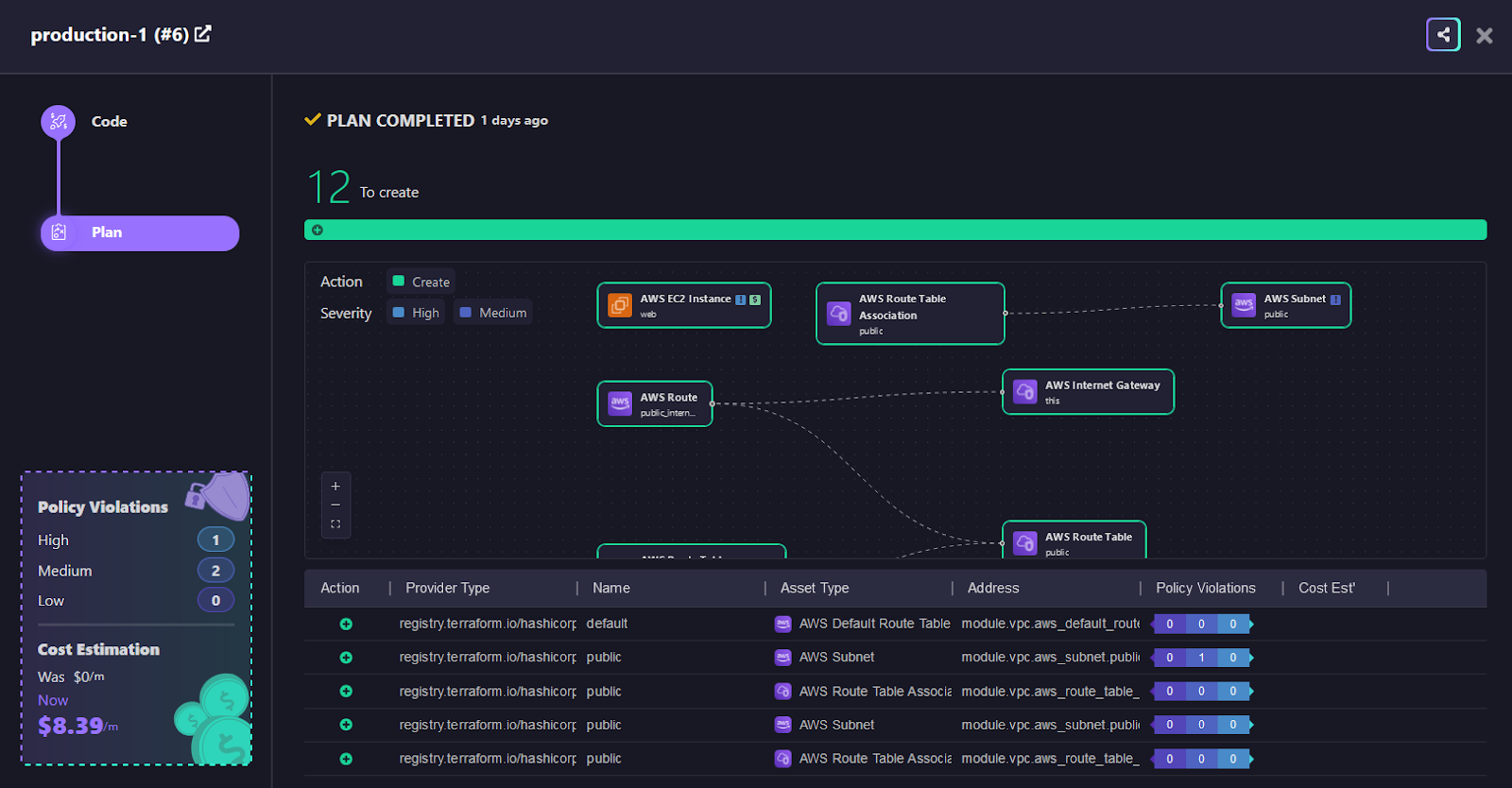Click the Cost Estimation heading
This screenshot has height=788, width=1512.
coord(98,650)
